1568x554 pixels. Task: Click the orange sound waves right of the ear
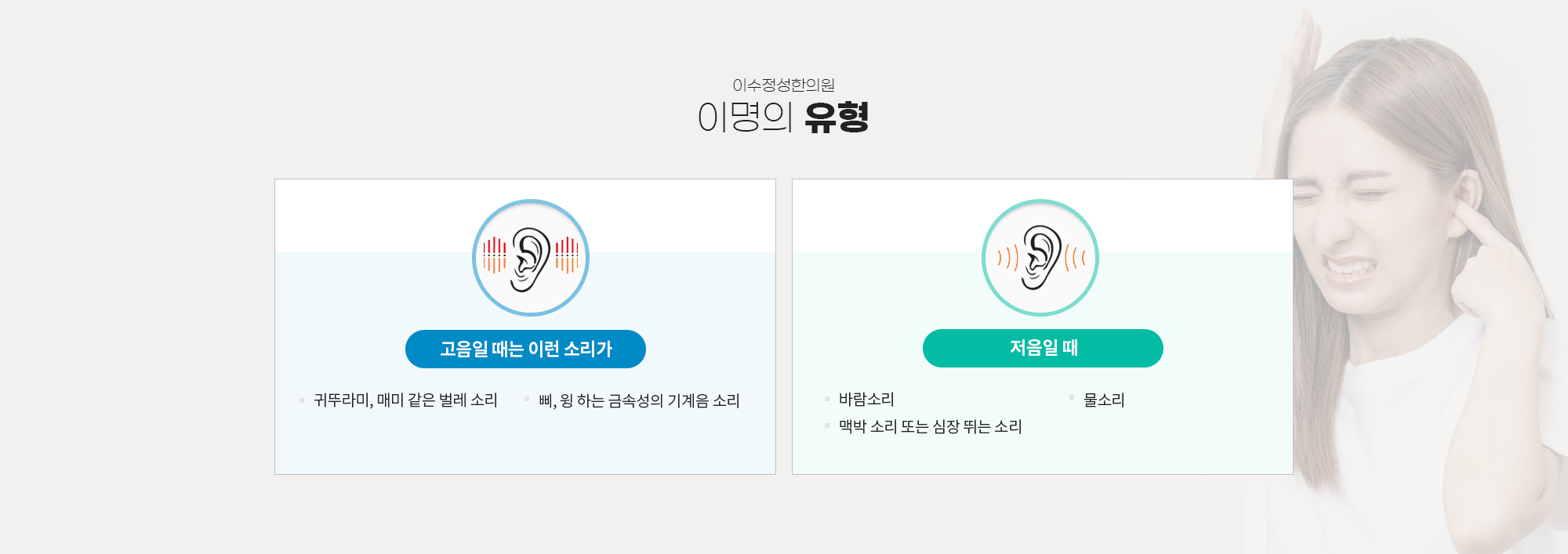[1075, 257]
